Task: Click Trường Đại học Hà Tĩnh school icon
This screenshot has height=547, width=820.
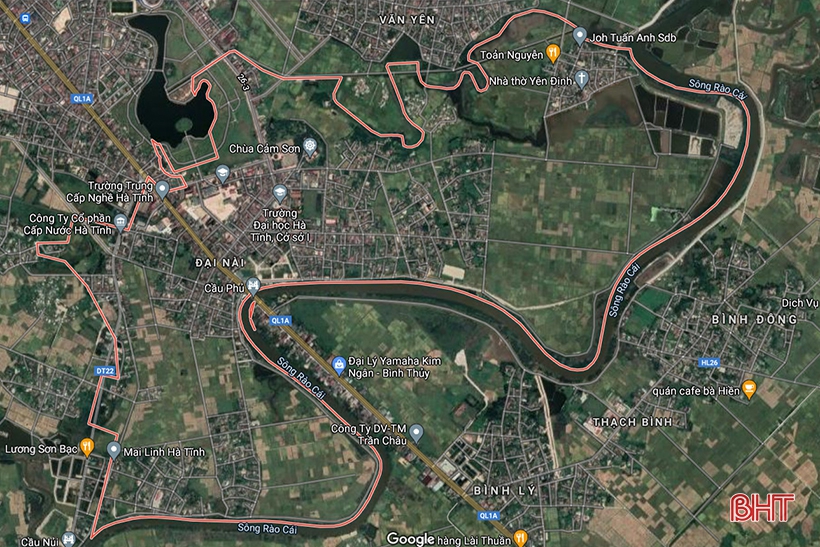Action: click(x=280, y=194)
